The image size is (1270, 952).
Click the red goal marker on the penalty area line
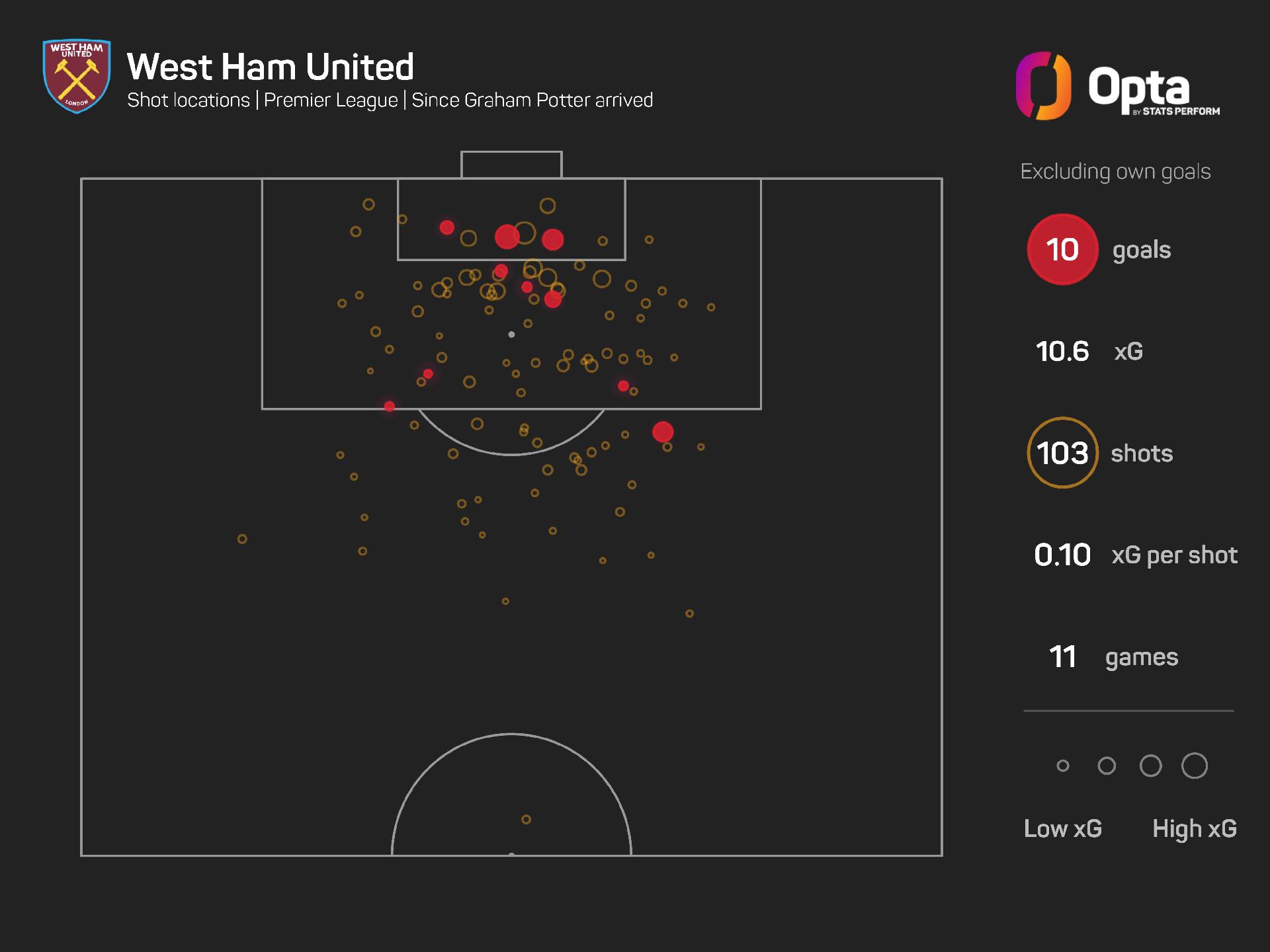pyautogui.click(x=390, y=406)
